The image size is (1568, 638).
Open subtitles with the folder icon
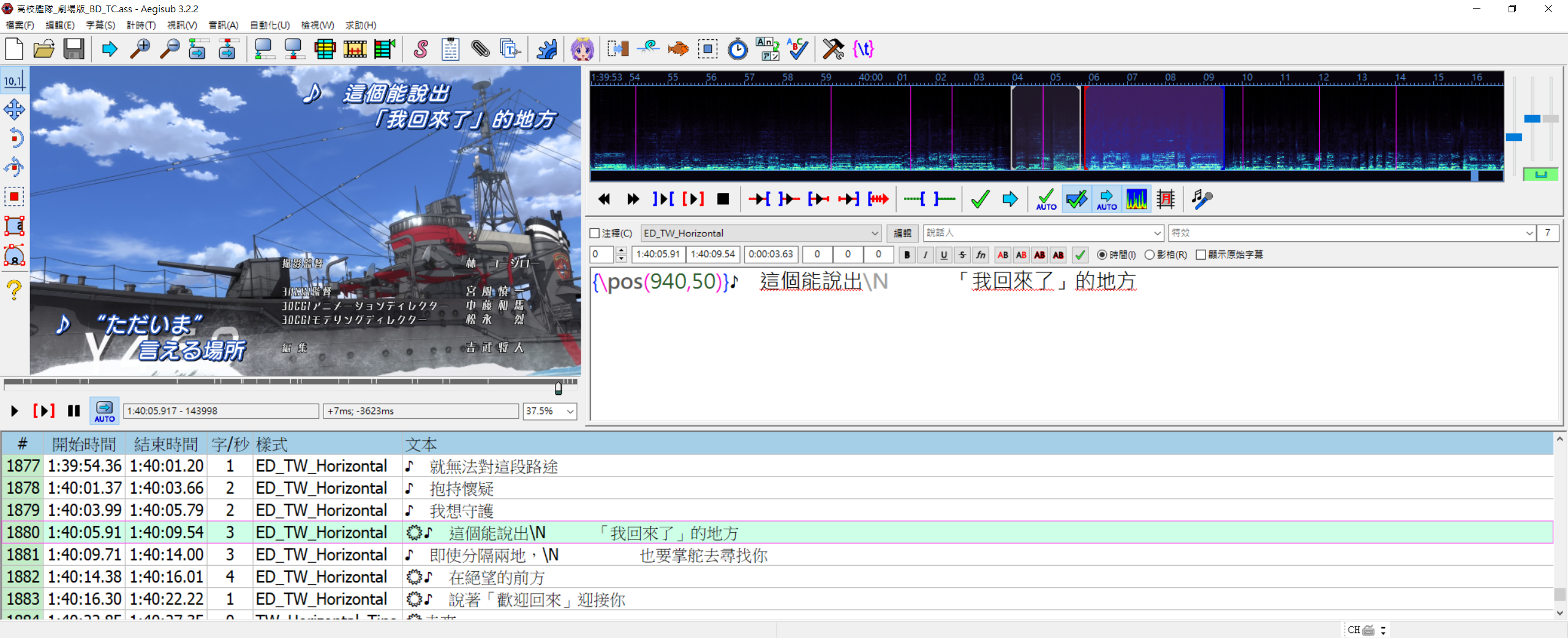click(44, 49)
